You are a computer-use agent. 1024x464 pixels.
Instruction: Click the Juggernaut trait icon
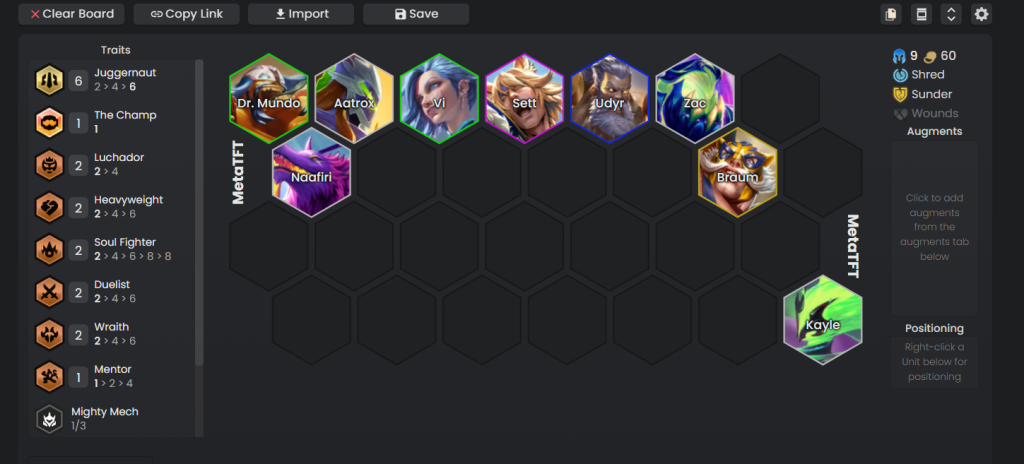tap(50, 80)
